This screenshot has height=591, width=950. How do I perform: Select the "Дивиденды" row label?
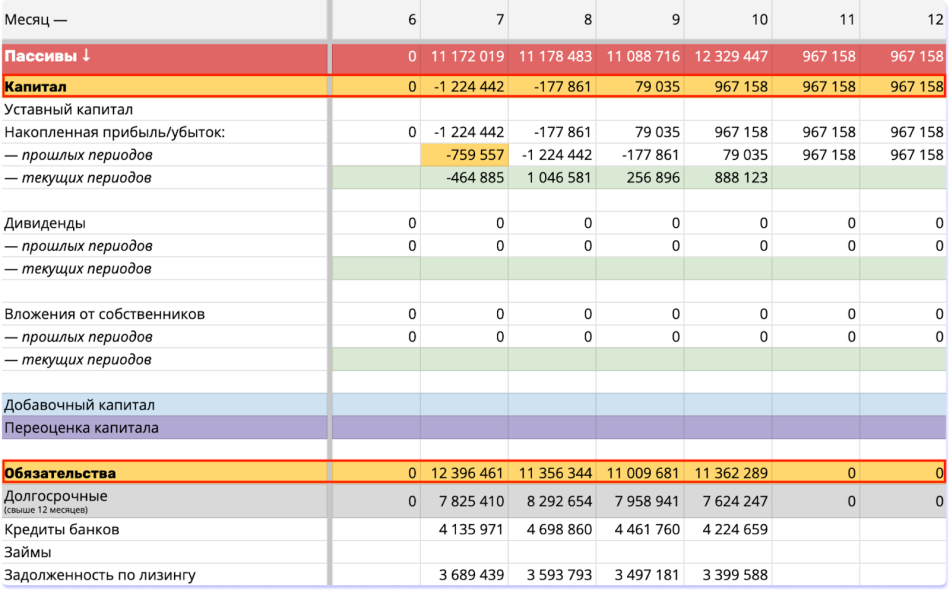pyautogui.click(x=45, y=223)
